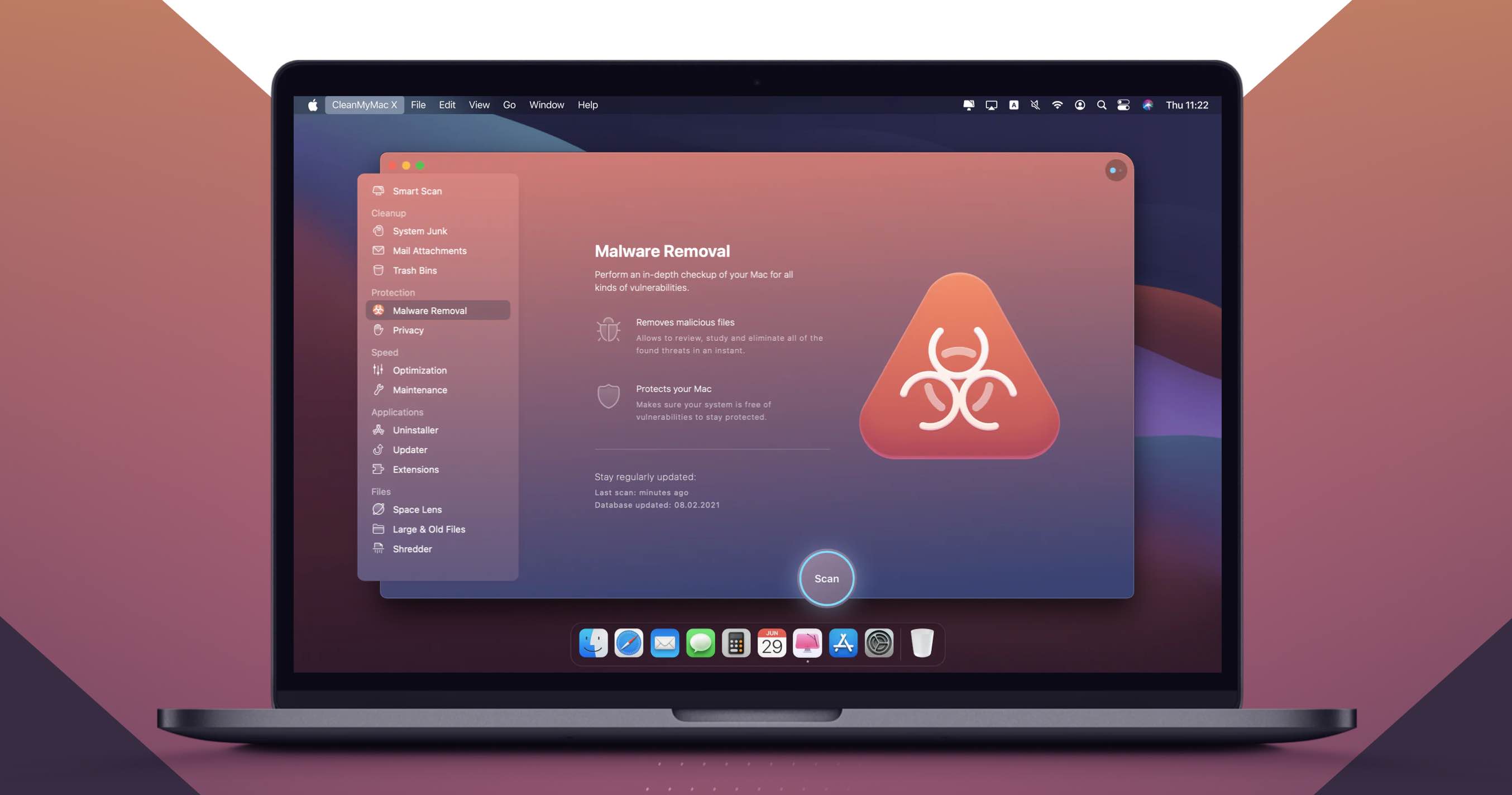Viewport: 1512px width, 795px height.
Task: Open CleanMyMac X File menu
Action: tap(417, 105)
